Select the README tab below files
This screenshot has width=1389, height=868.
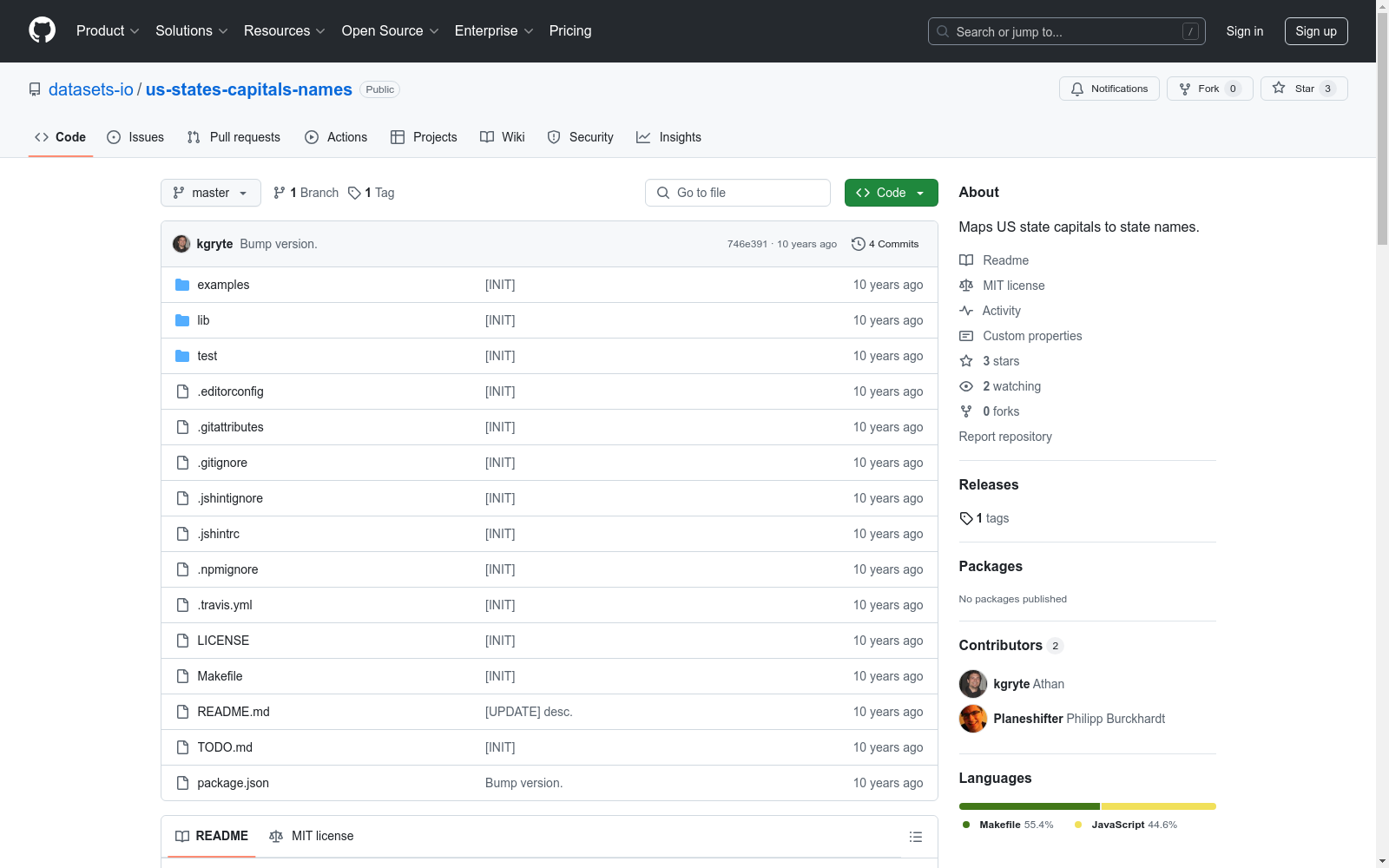pyautogui.click(x=212, y=836)
